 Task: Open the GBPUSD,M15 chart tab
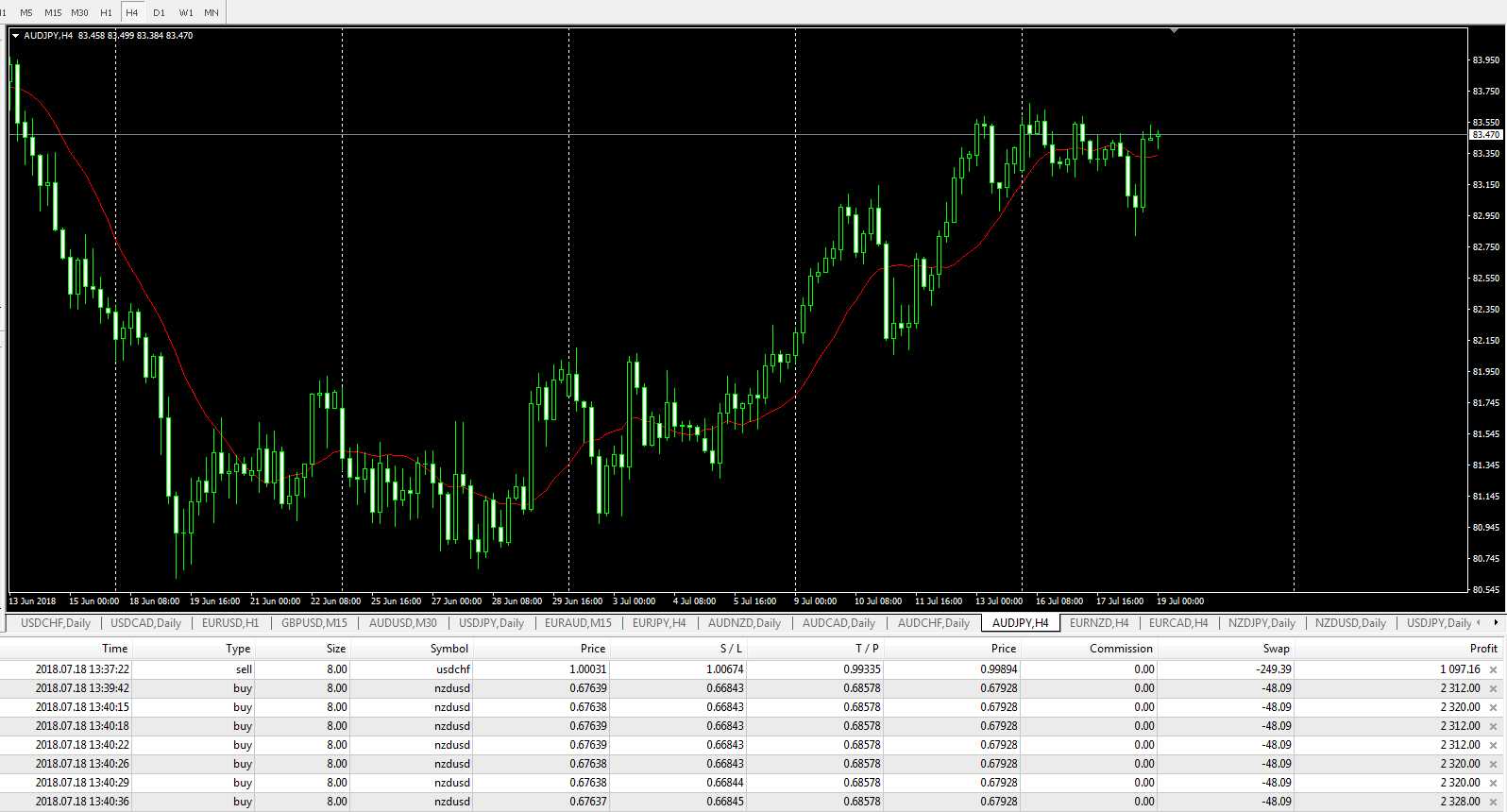pyautogui.click(x=313, y=623)
